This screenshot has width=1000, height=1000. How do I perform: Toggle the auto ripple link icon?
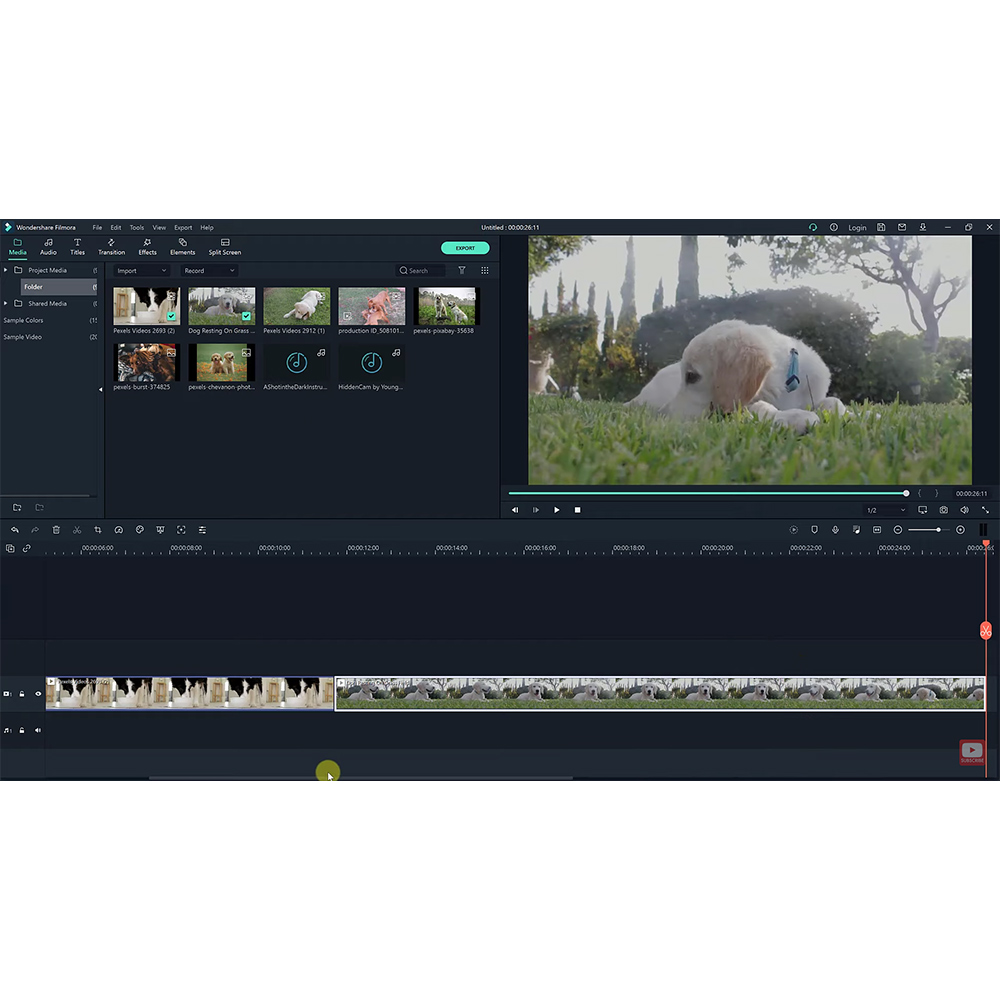27,548
